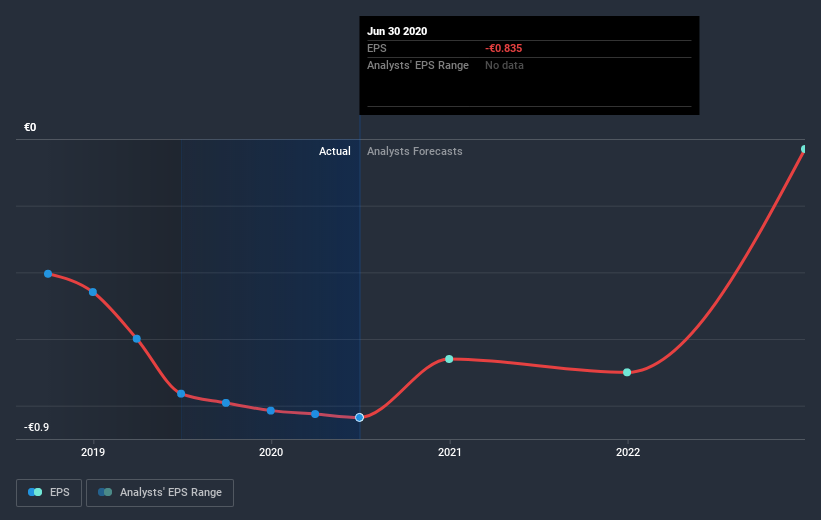
Task: Click the 2021 forecast data point
Action: 449,359
